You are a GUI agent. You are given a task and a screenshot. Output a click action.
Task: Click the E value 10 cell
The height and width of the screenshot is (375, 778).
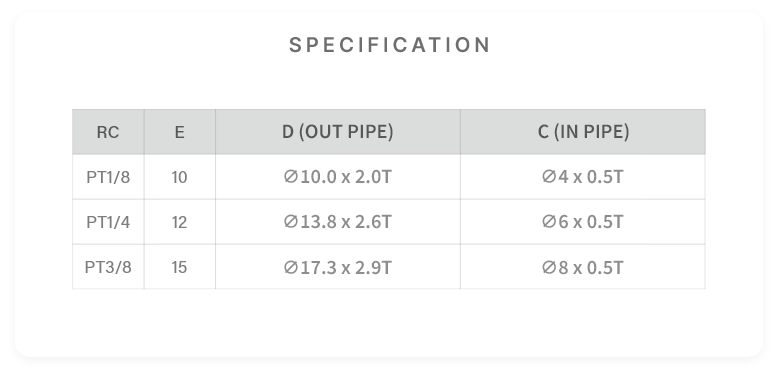point(180,177)
